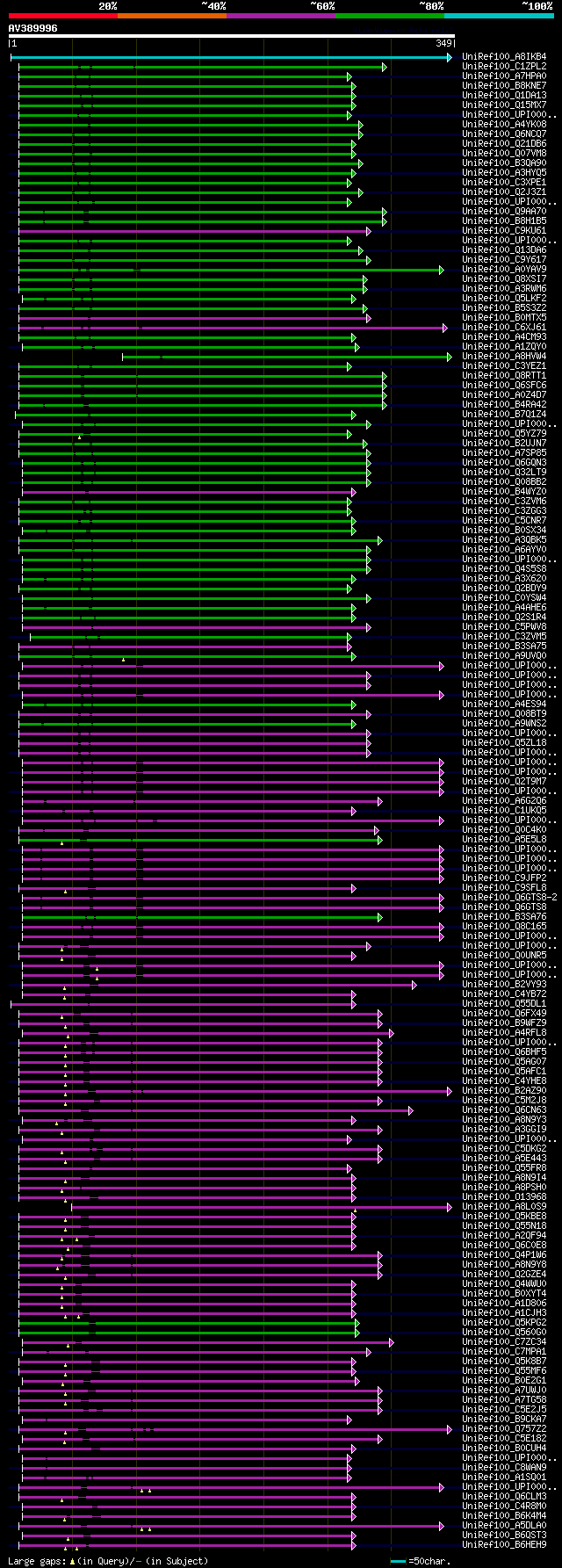This screenshot has height=1568, width=562.
Task: Open hit UniRef100_B3SA75
Action: tap(505, 647)
